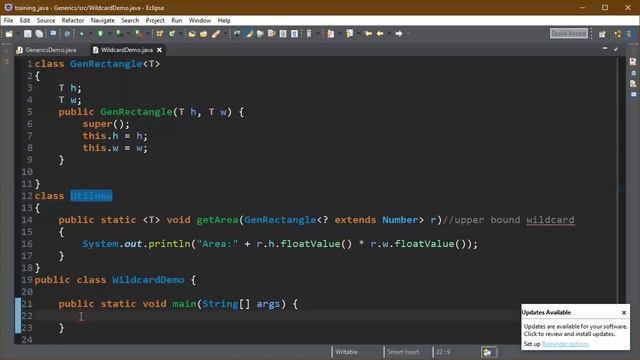Click the status bar updates icon
The width and height of the screenshot is (640, 360).
tap(488, 352)
